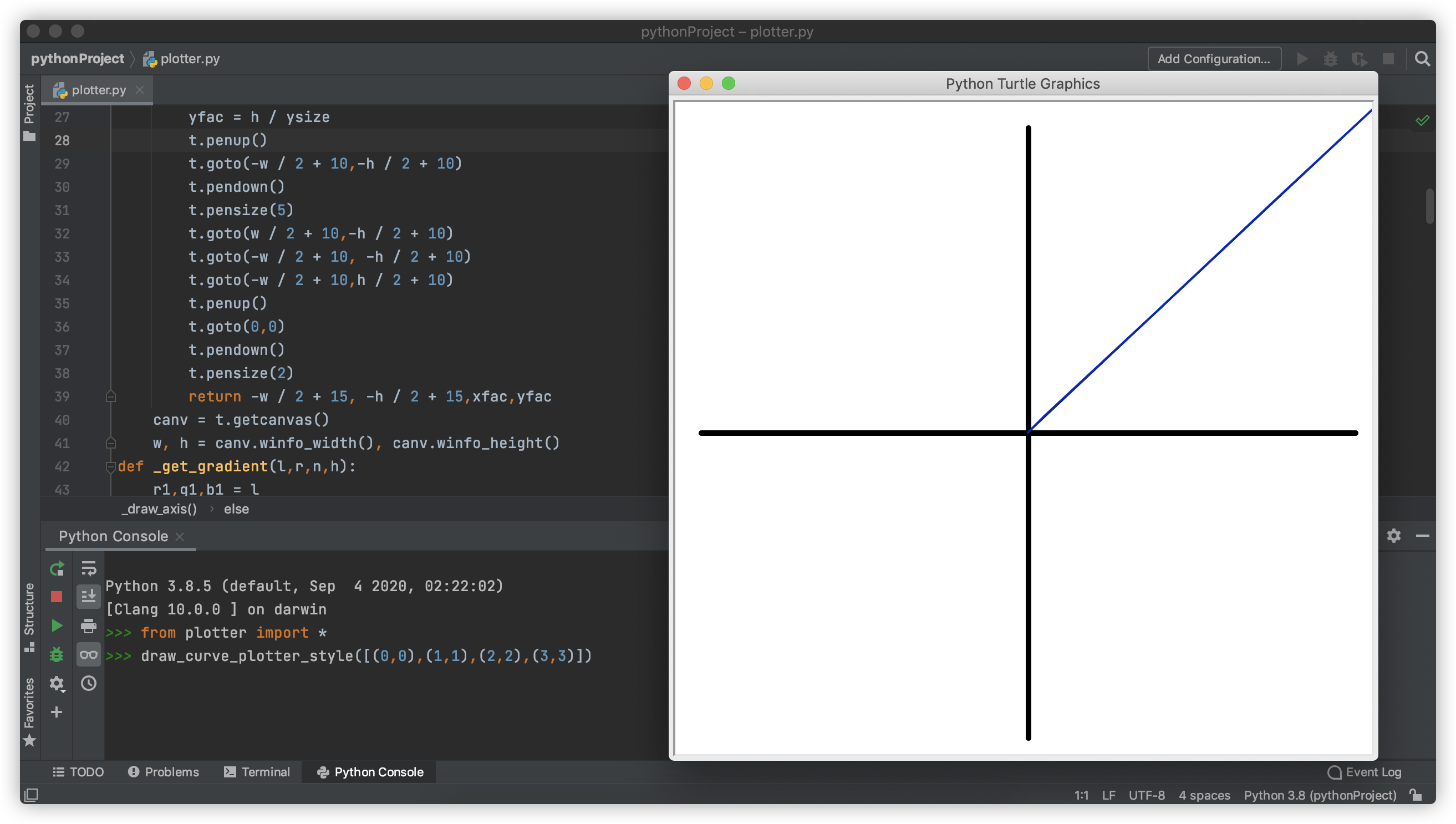The image size is (1456, 824).
Task: Open the Event Log
Action: coord(1365,772)
